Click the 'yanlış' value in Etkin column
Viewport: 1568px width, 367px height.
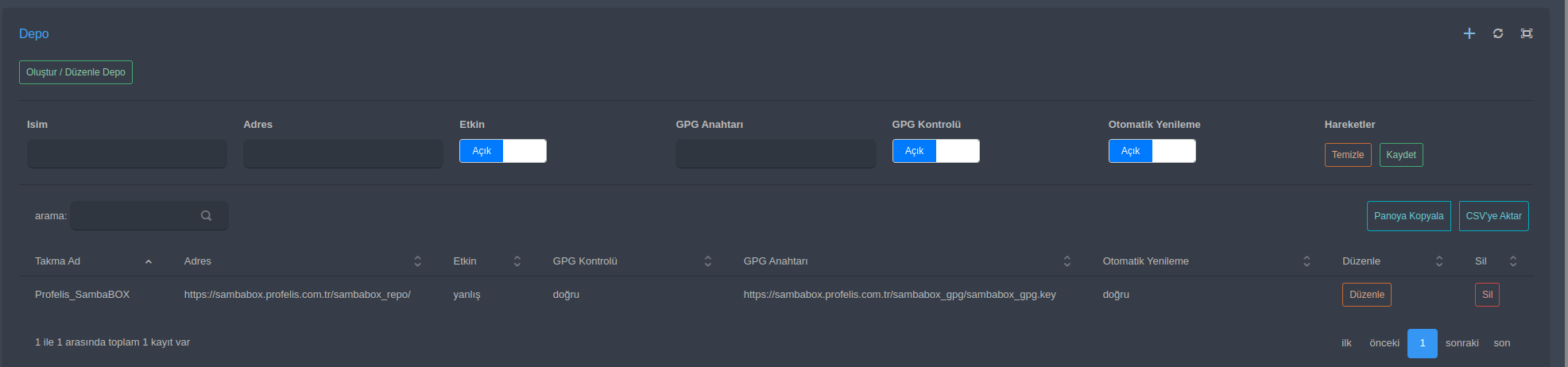pos(467,295)
